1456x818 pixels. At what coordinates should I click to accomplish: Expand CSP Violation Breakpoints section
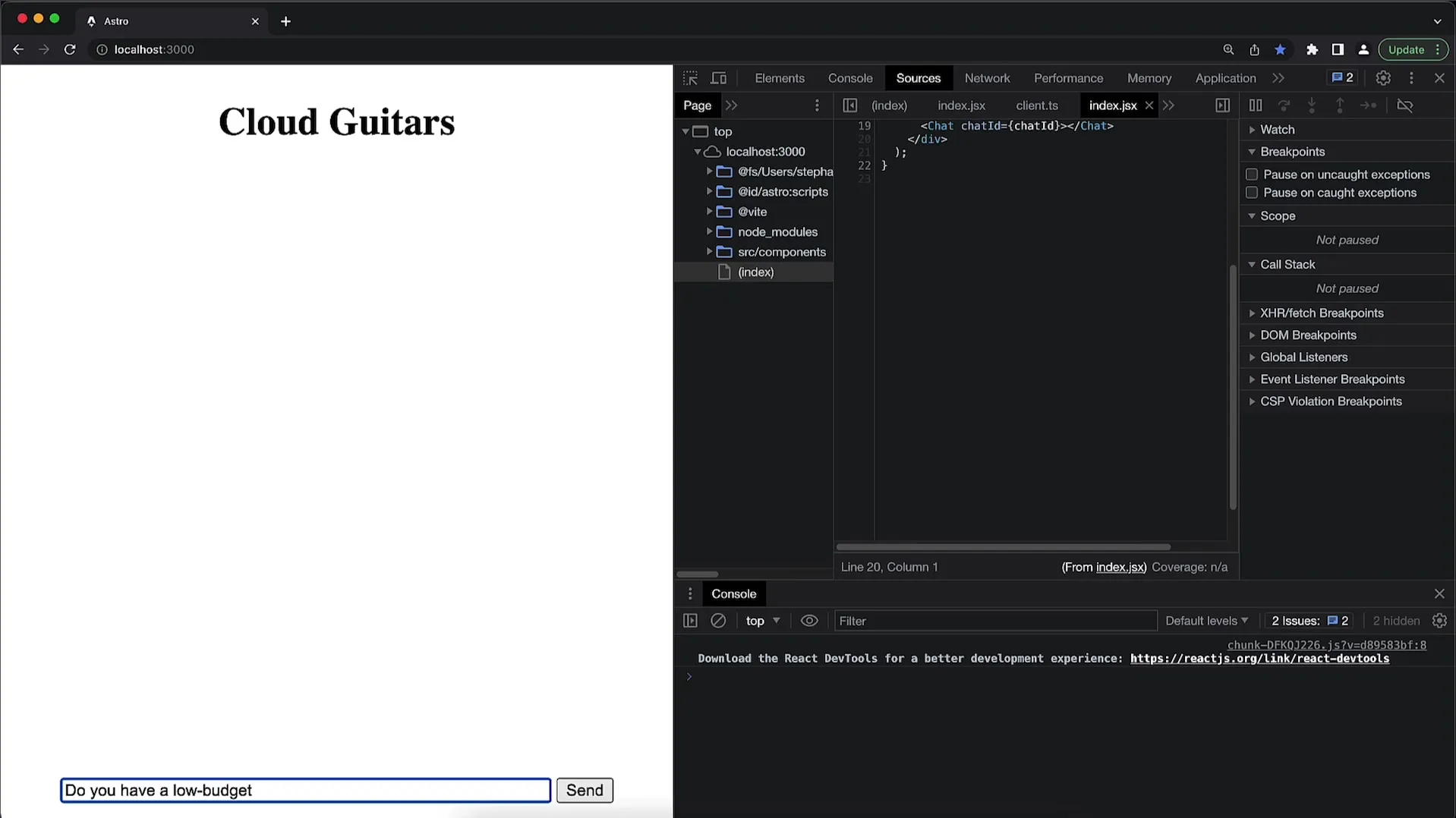(1252, 401)
